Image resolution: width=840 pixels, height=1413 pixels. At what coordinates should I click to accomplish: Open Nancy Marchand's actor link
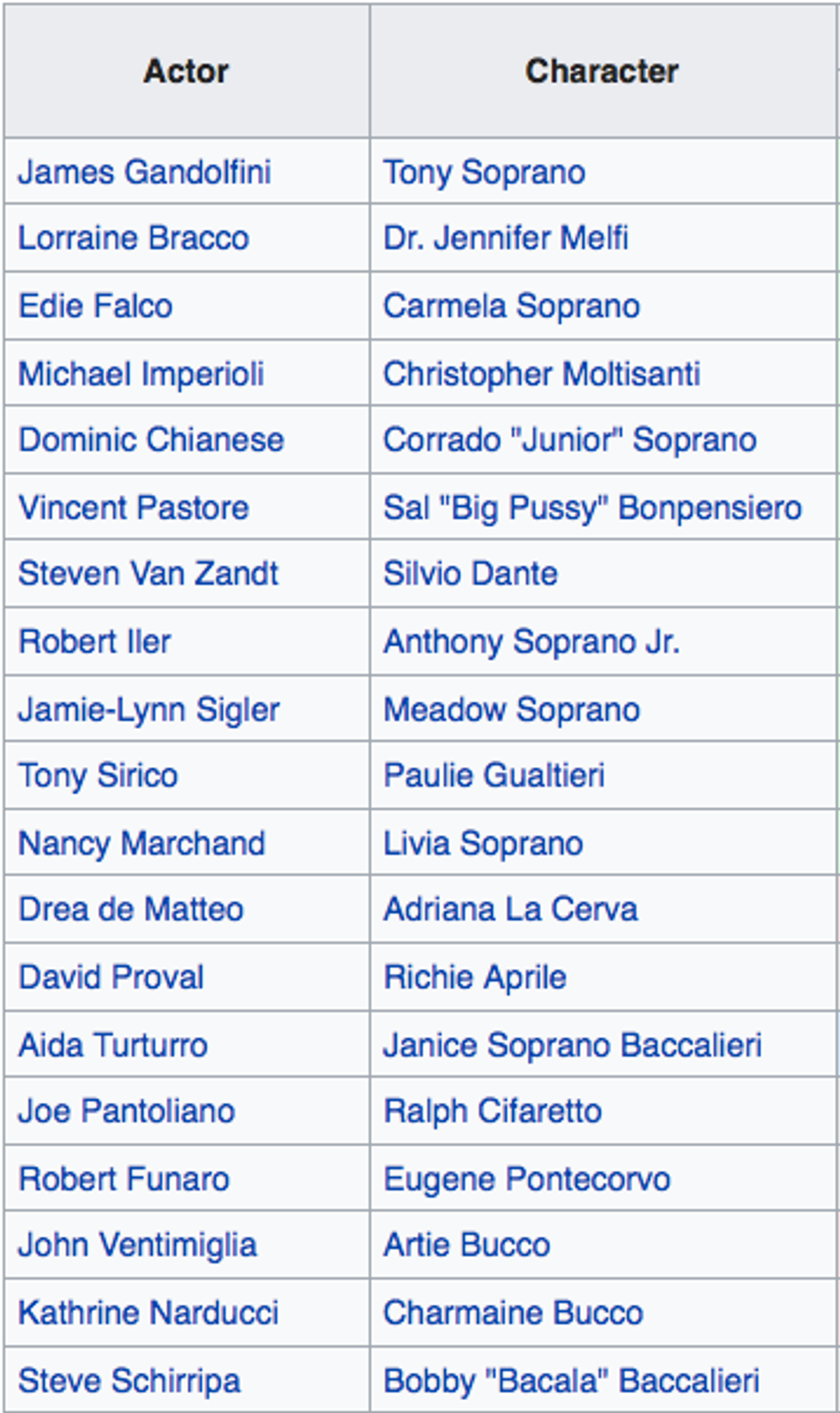click(141, 844)
